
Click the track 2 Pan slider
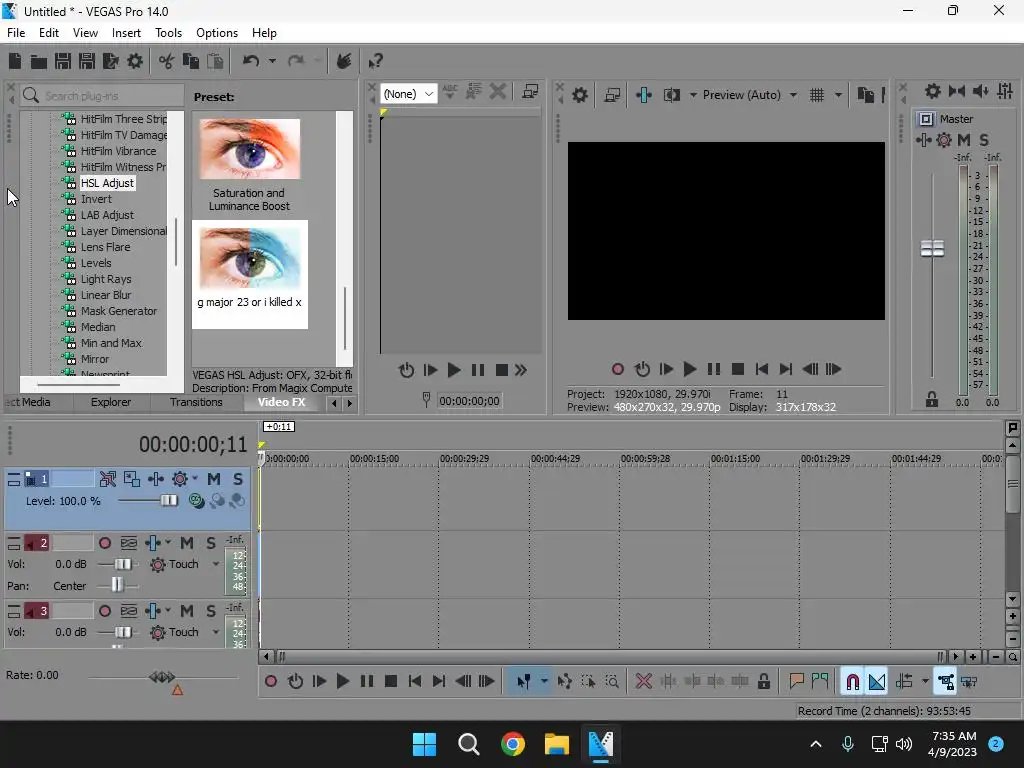point(117,585)
